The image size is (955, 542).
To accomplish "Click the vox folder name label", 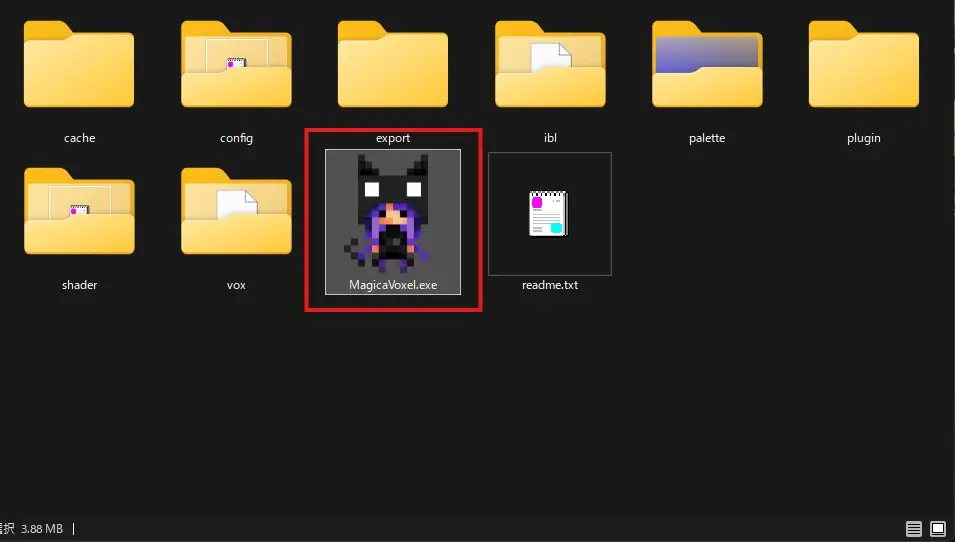I will 236,285.
